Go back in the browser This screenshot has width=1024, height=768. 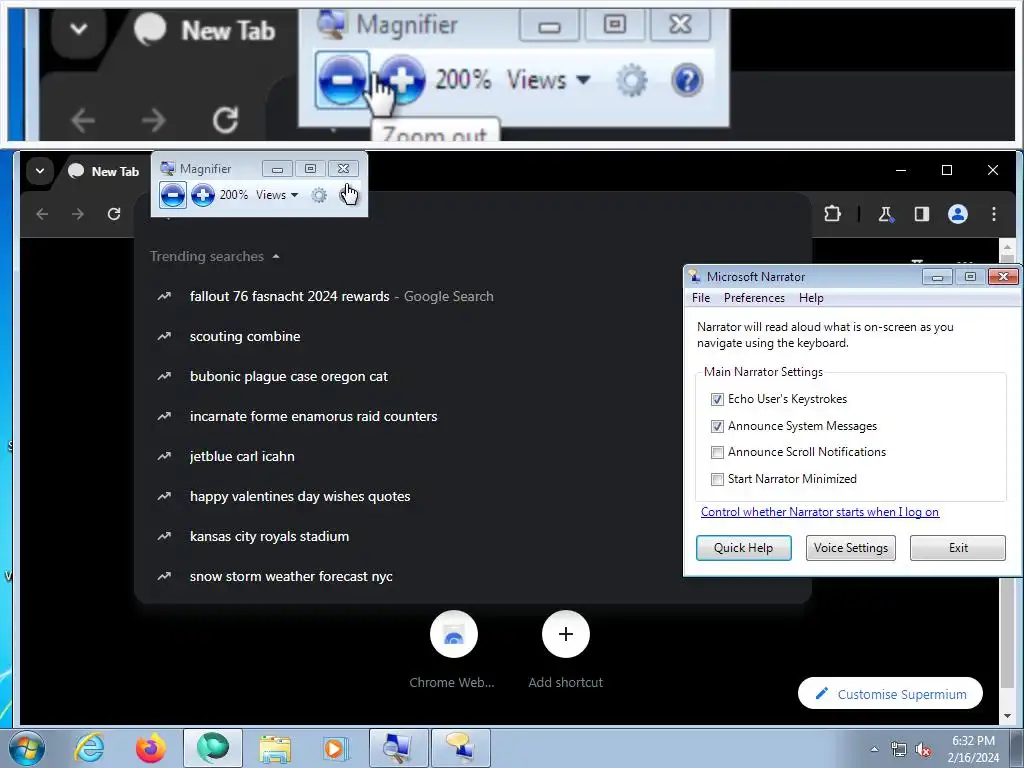point(42,214)
